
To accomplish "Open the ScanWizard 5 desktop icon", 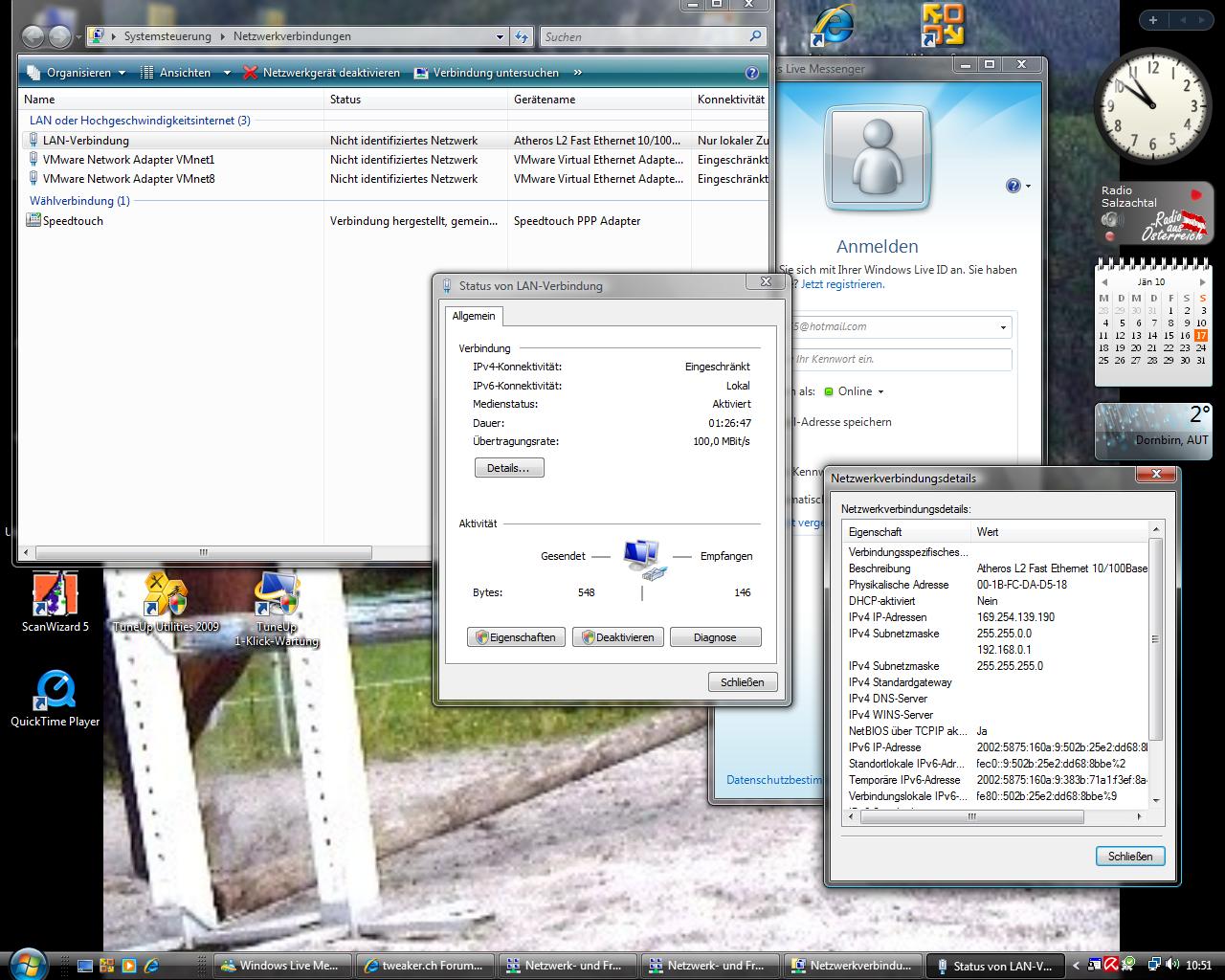I will (55, 600).
